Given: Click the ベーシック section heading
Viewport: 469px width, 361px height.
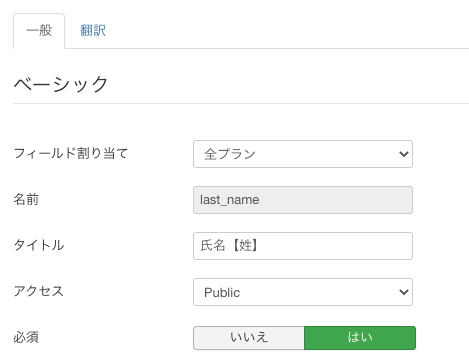Looking at the screenshot, I should coord(61,84).
